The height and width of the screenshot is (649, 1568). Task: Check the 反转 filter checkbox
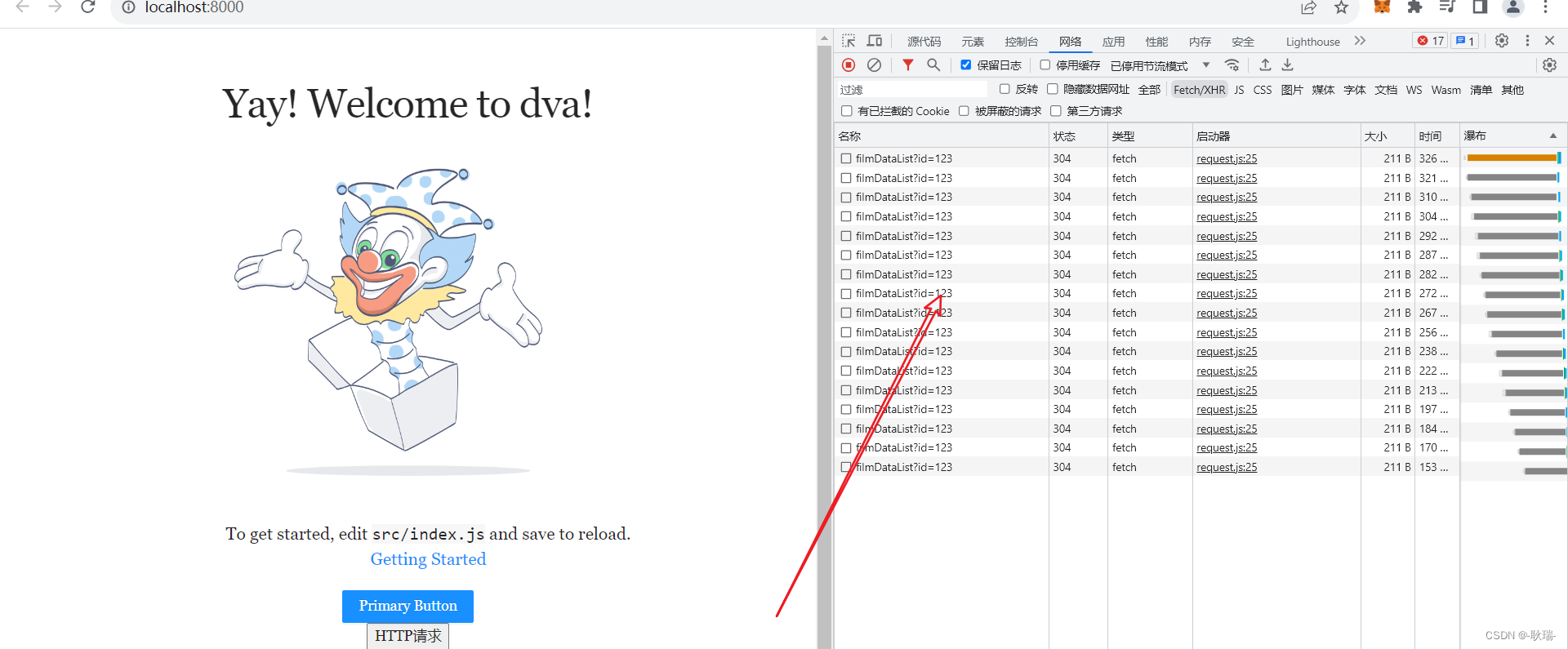click(x=1004, y=89)
